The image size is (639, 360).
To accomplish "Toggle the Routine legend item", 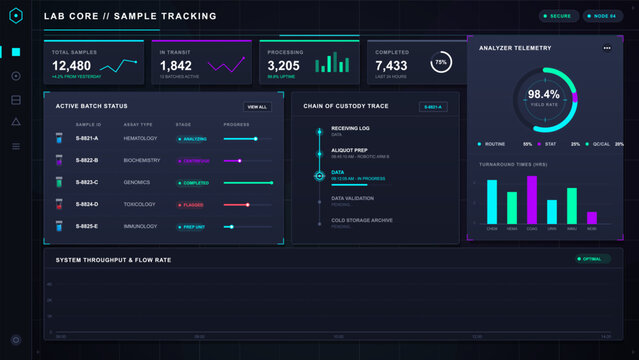I will coord(505,144).
